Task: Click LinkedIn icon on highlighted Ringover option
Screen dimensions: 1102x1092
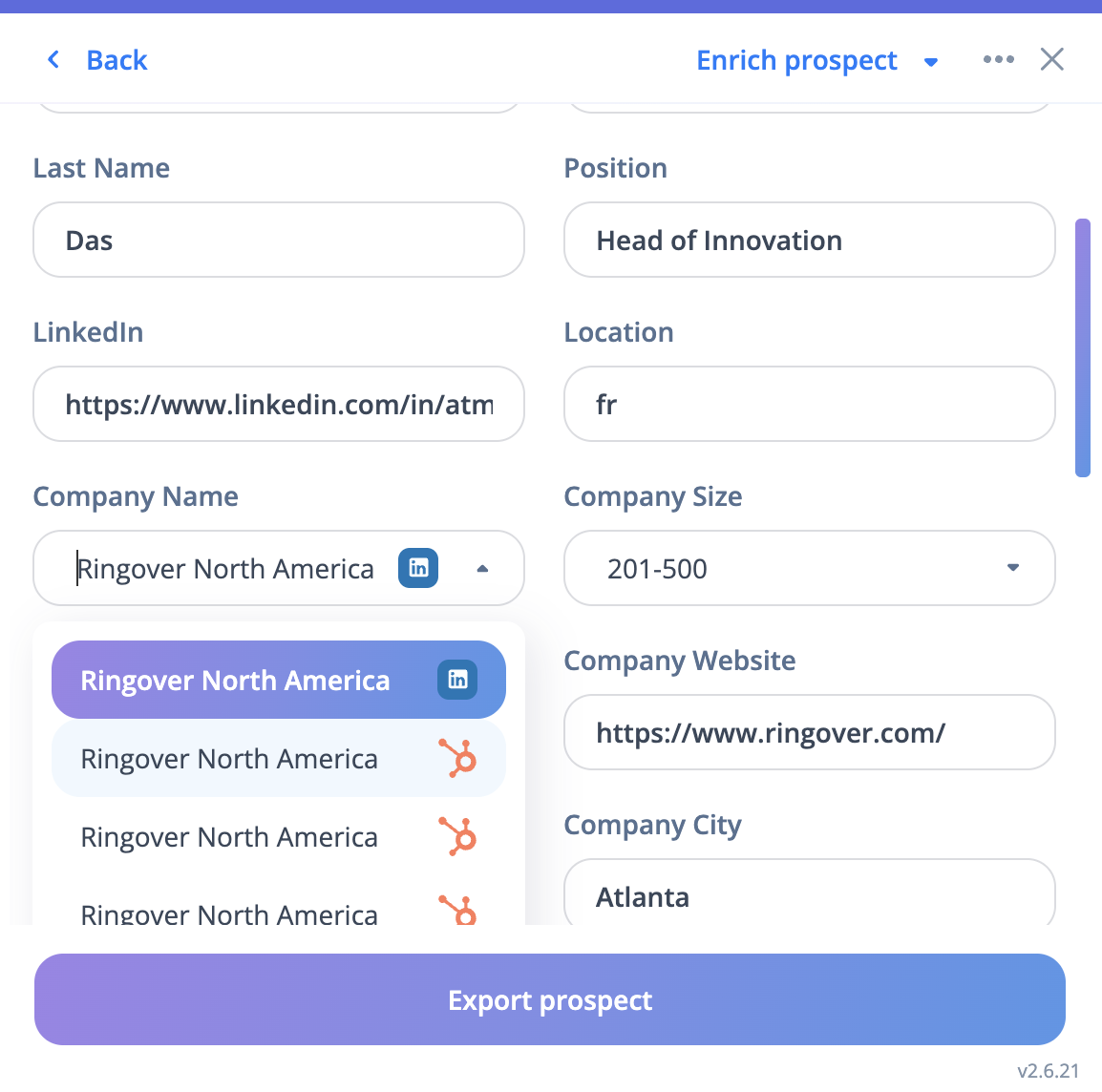Action: [457, 680]
